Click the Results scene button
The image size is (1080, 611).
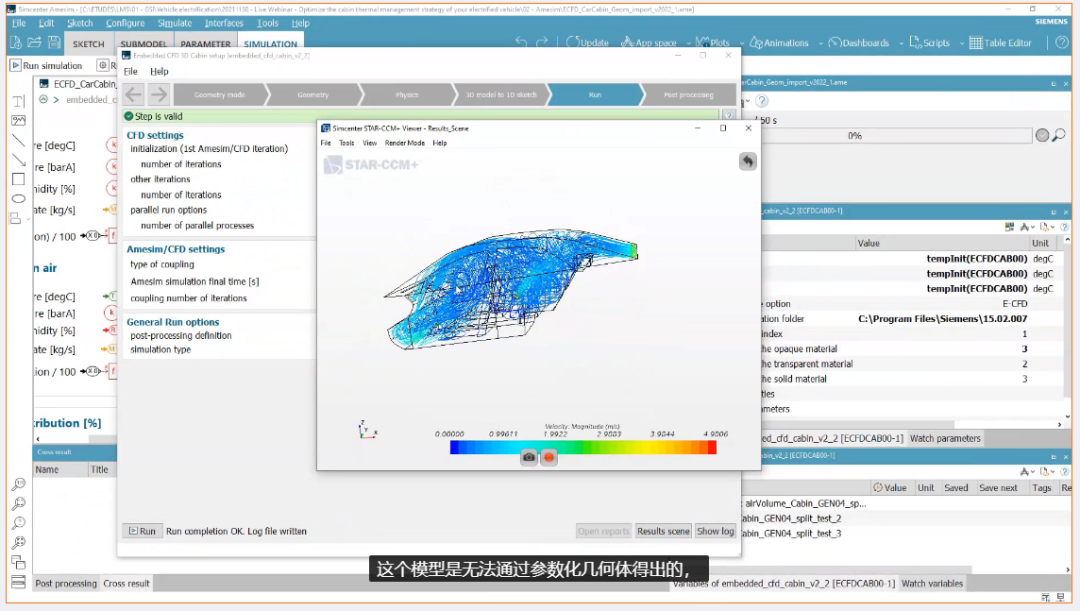(663, 531)
